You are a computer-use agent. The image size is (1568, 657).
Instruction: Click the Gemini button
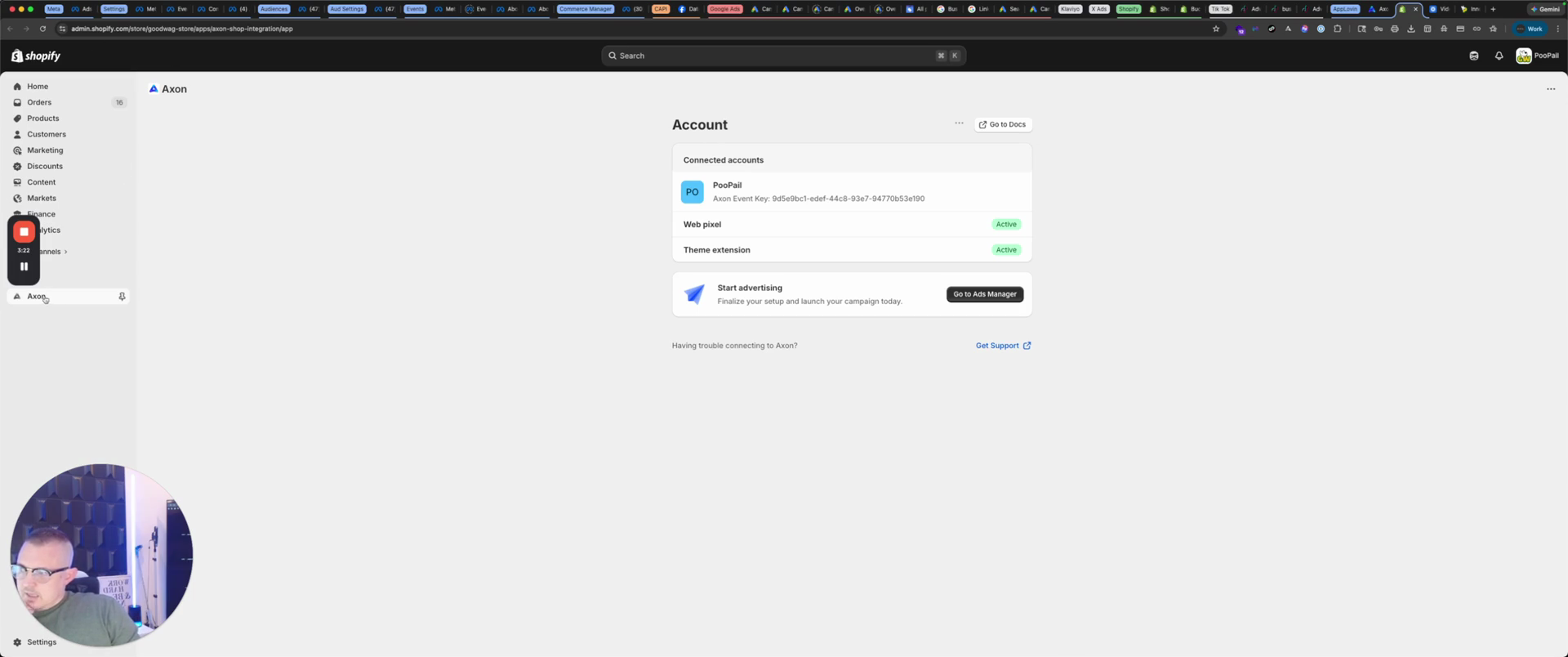(1544, 9)
